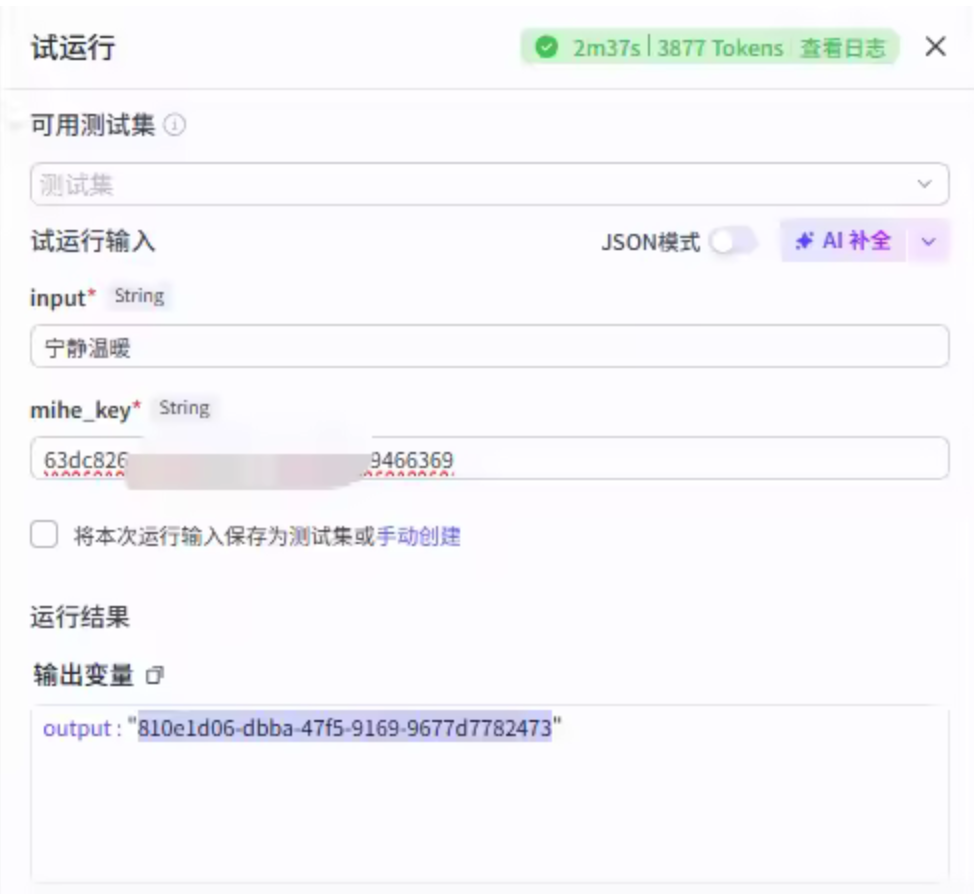
Task: Click the 3877 Tokens indicator
Action: (720, 48)
